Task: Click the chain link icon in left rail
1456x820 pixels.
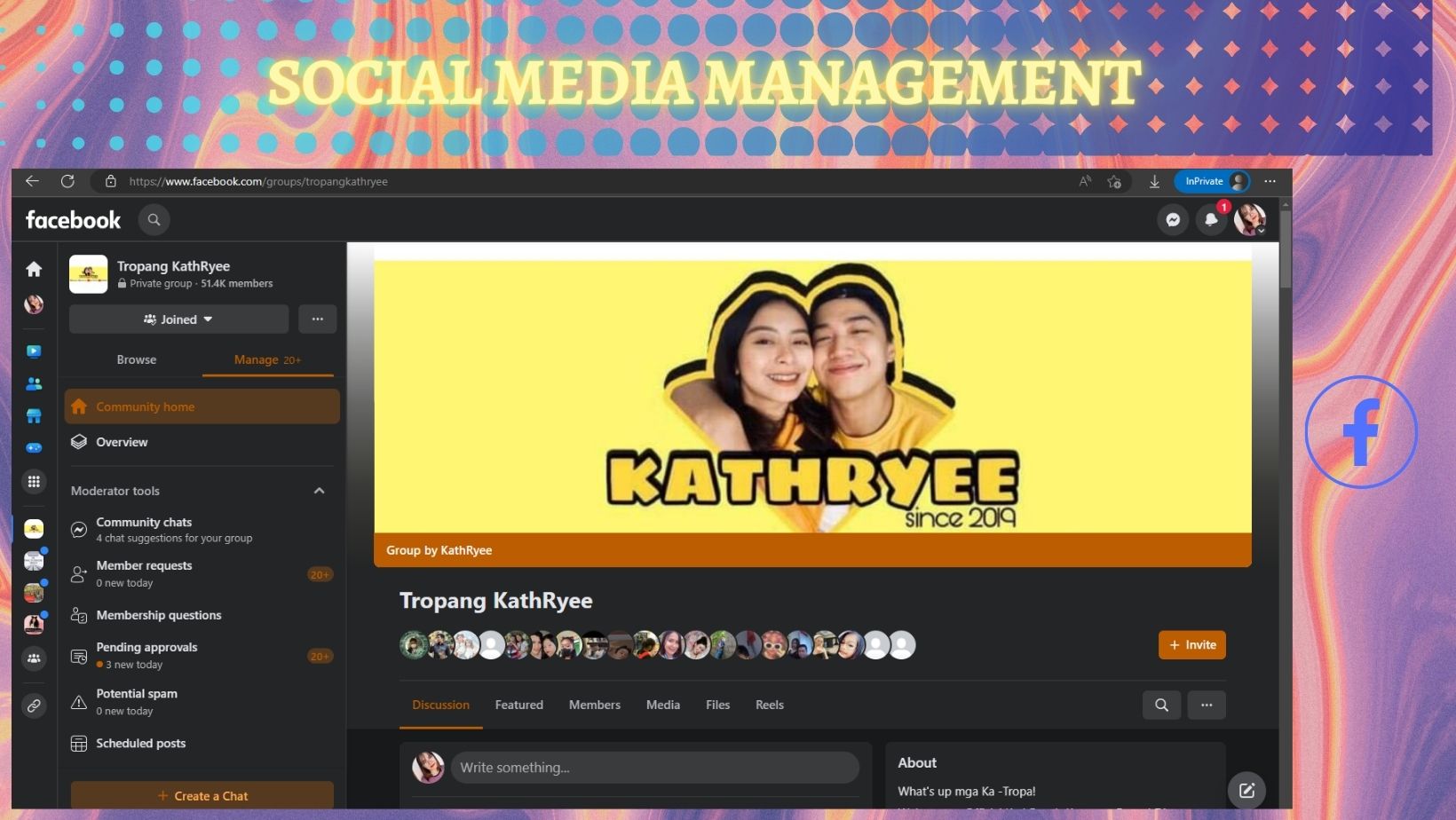Action: pyautogui.click(x=34, y=706)
